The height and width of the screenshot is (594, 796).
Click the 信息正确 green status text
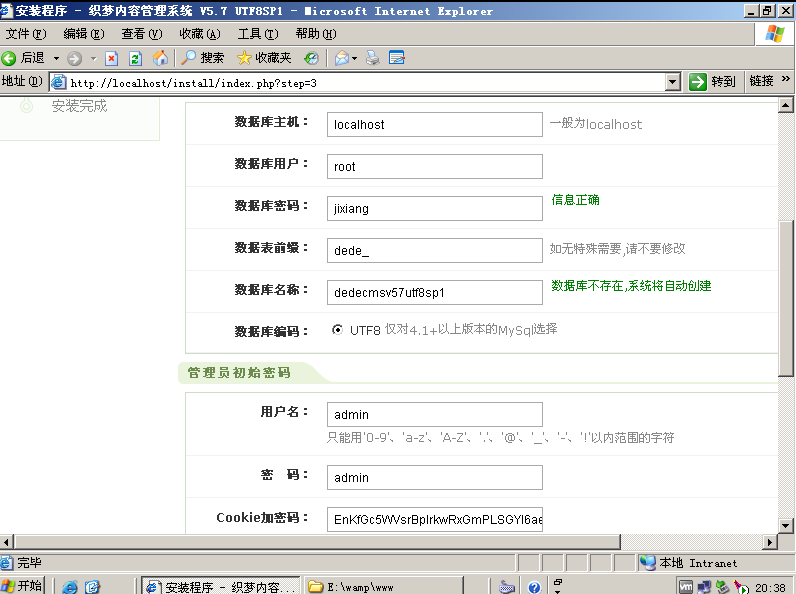pos(575,200)
